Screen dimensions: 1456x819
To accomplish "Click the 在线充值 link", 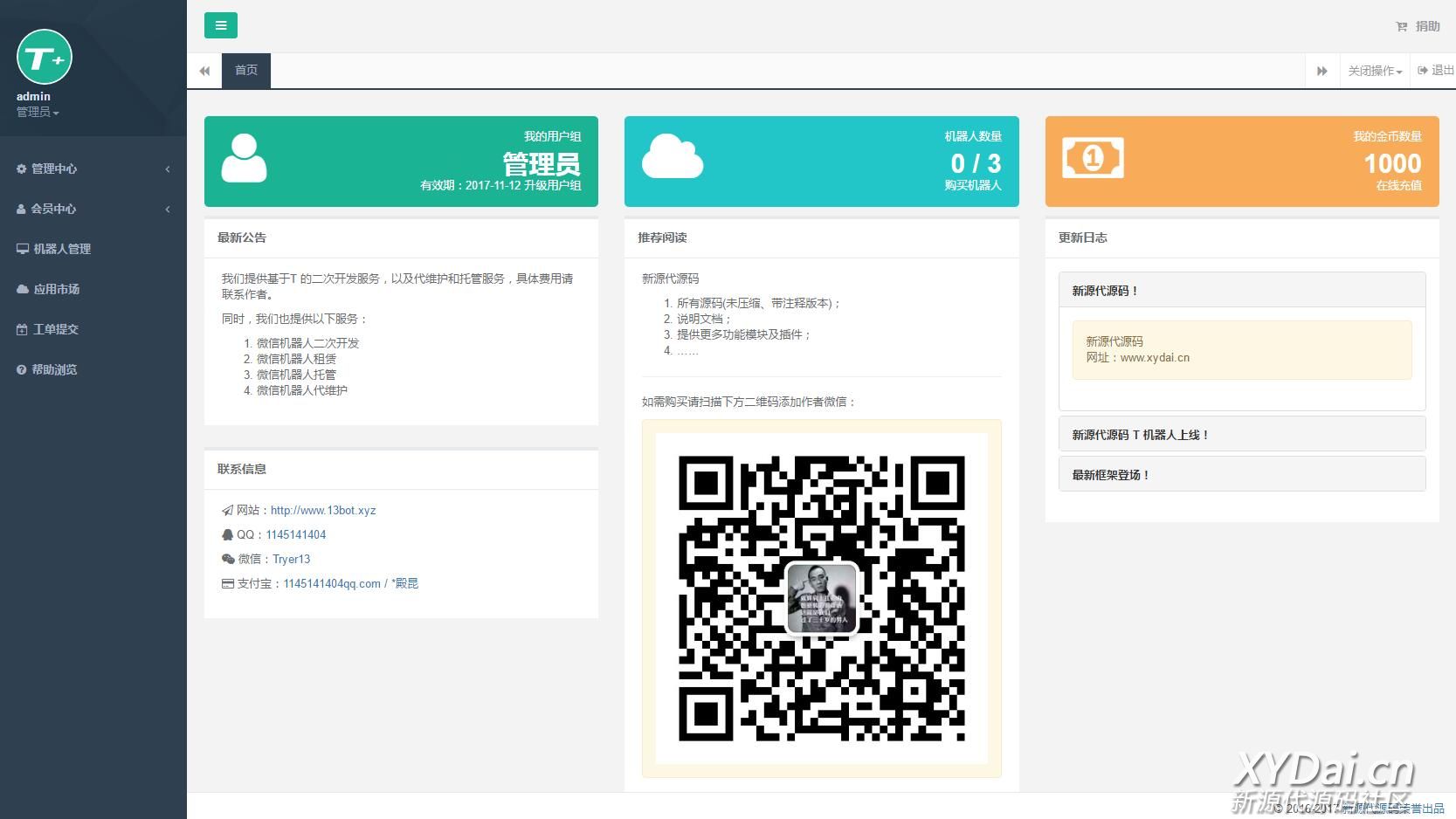I will point(1399,185).
